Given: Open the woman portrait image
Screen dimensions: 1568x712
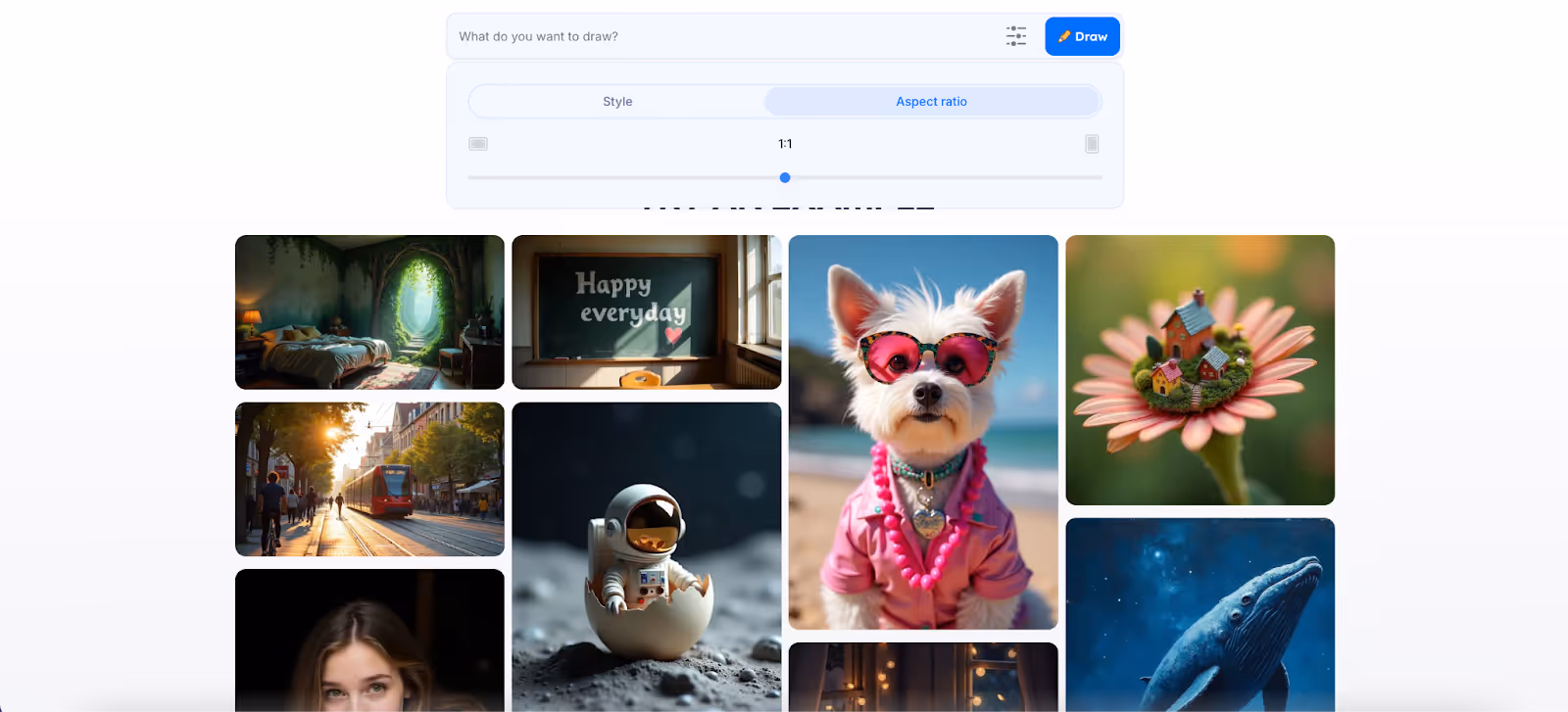Looking at the screenshot, I should tap(369, 641).
